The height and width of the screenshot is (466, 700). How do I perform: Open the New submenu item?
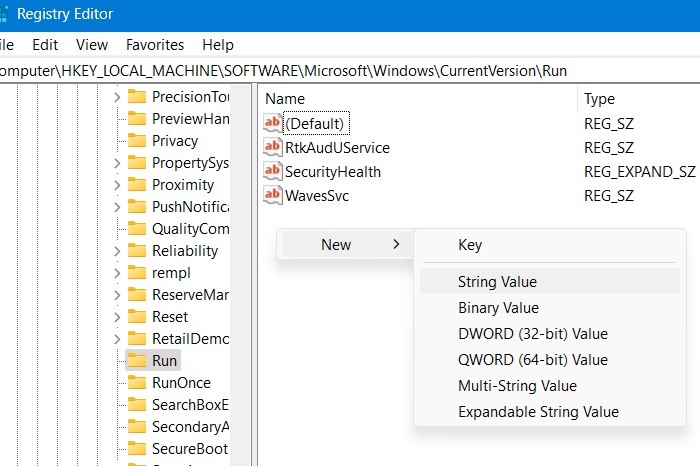click(x=347, y=245)
